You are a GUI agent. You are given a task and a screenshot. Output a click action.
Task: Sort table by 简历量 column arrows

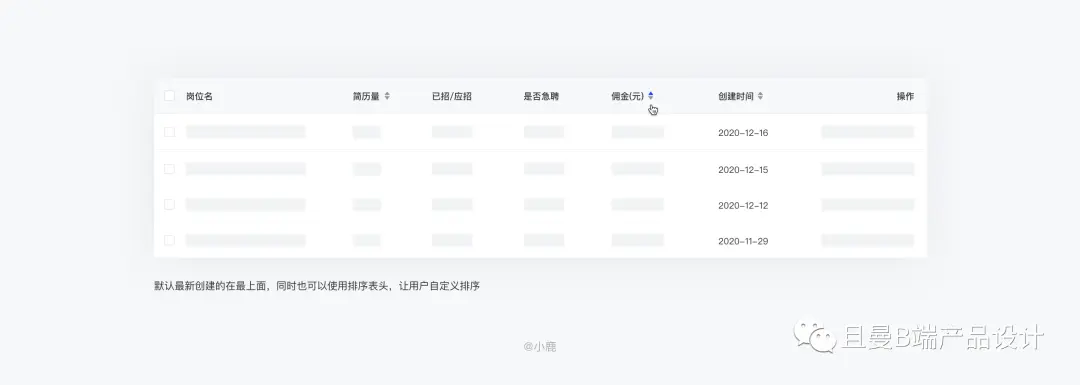[x=387, y=96]
